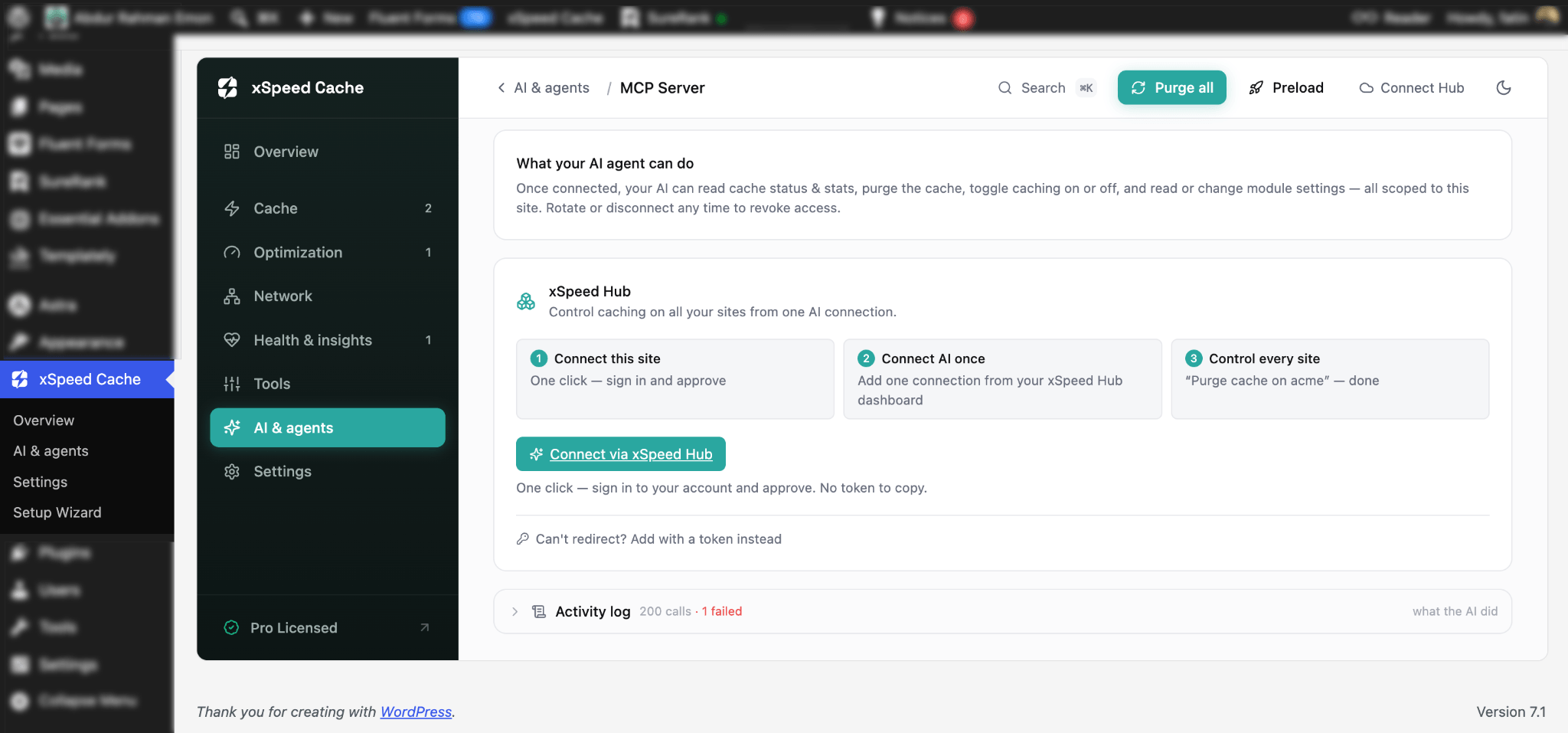Open the Search field in header
Screen dimensions: 1568x733
coord(1047,88)
